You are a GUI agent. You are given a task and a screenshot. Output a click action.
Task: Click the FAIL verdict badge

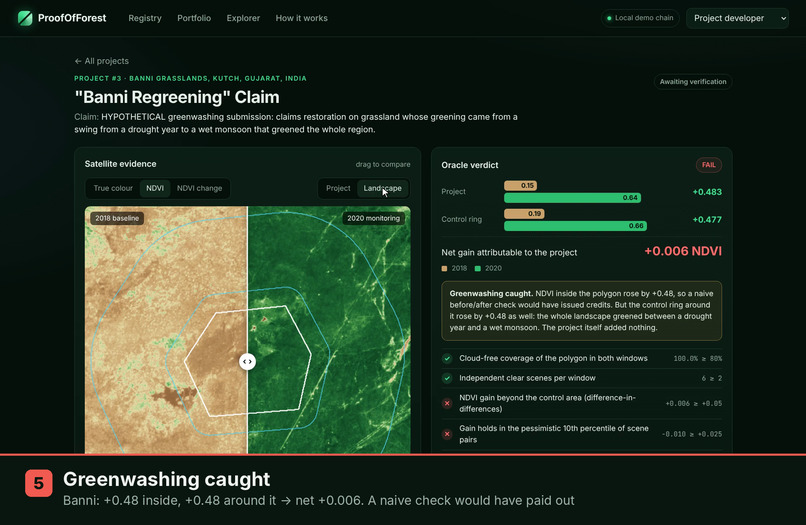[x=709, y=165]
